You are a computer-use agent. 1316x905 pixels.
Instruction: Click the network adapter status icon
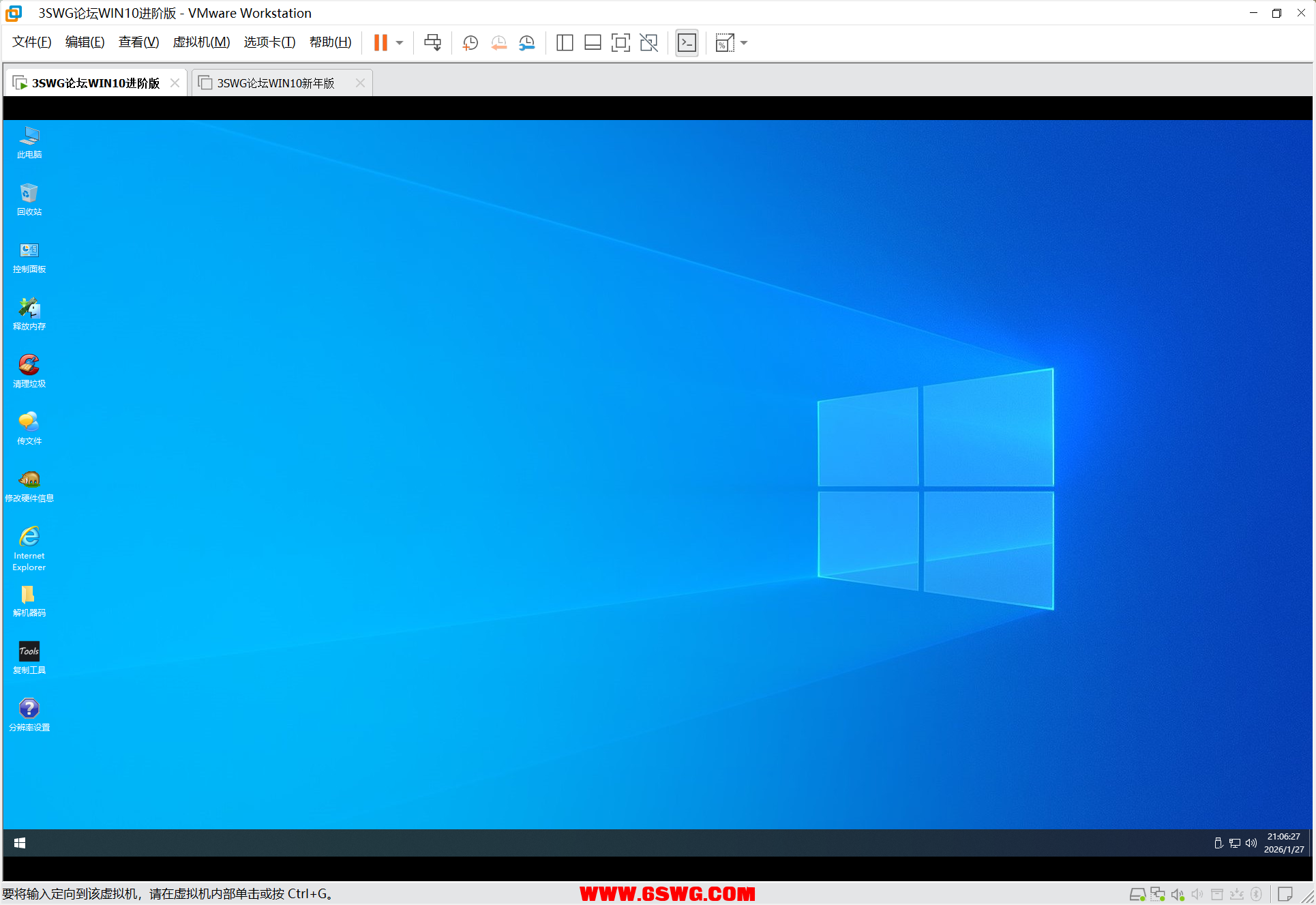click(x=1157, y=894)
